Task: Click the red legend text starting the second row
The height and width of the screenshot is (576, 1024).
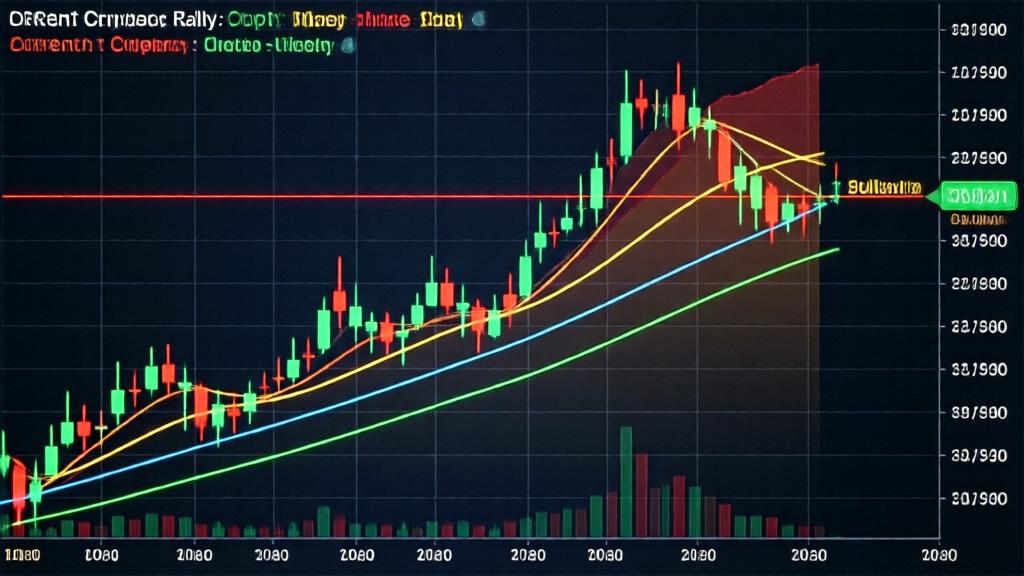Action: pos(98,45)
